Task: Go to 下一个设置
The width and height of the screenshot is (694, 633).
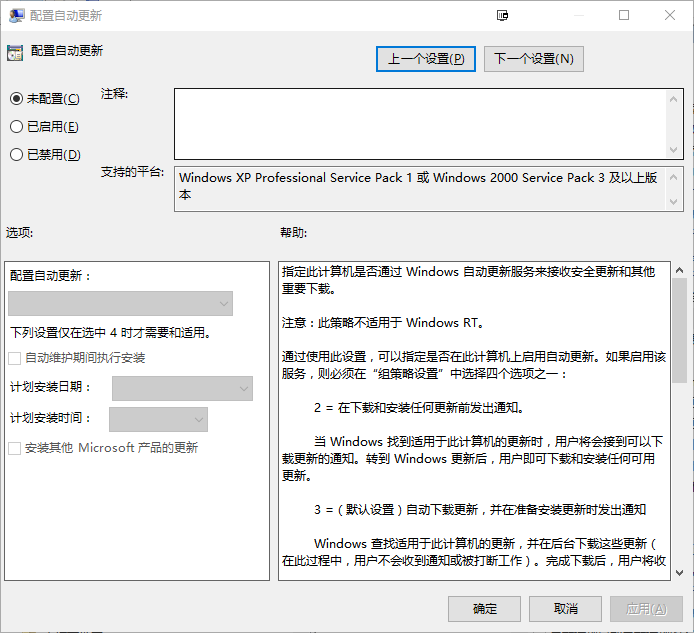Action: 534,59
